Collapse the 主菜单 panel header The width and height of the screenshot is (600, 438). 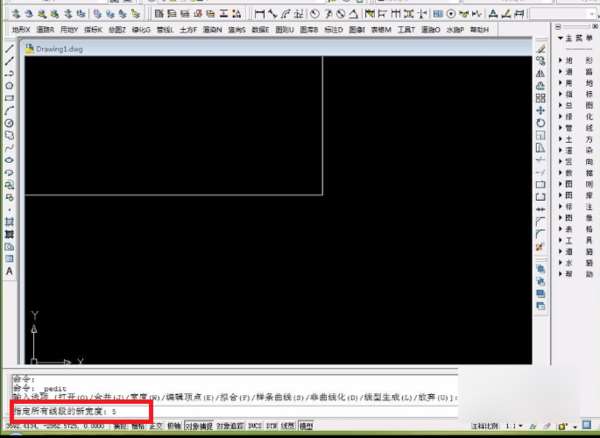click(575, 38)
